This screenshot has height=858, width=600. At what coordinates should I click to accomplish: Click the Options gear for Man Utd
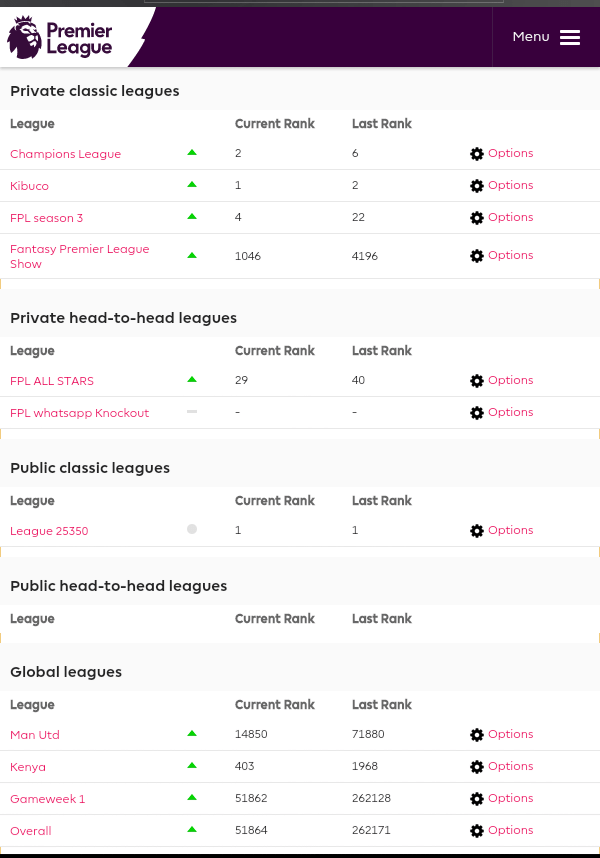[x=477, y=734]
